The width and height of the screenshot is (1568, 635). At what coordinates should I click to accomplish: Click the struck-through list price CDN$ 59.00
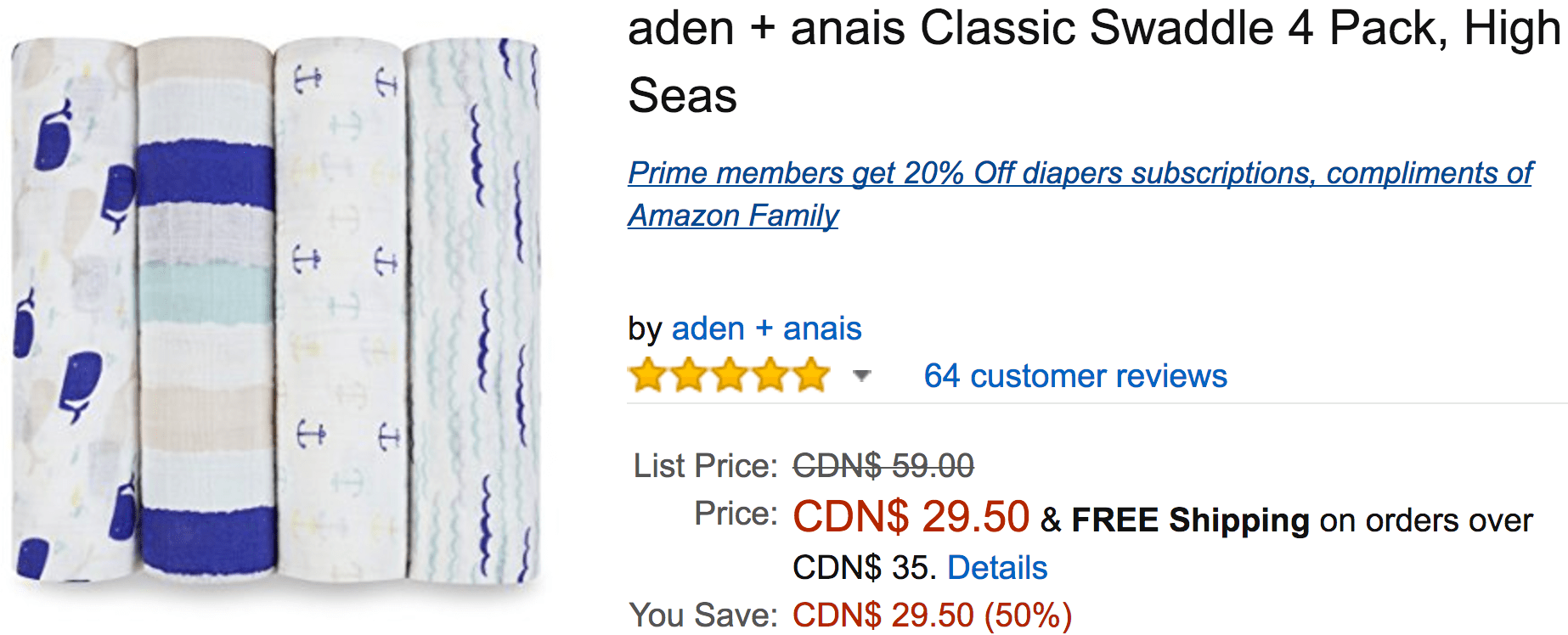[x=883, y=466]
